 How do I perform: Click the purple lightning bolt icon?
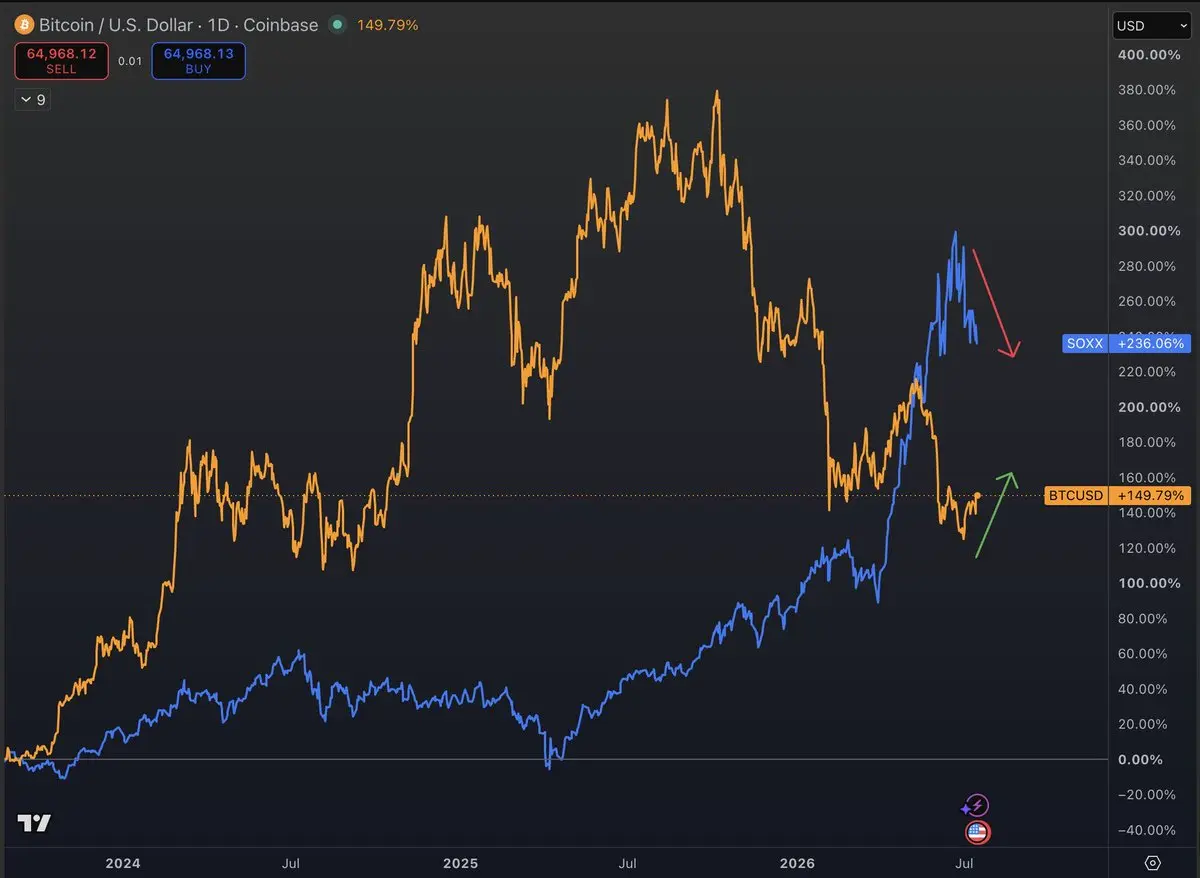[976, 806]
